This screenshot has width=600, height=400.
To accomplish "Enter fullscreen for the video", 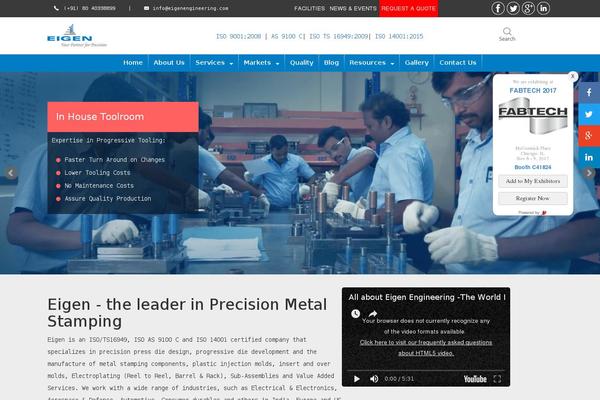I will (497, 379).
